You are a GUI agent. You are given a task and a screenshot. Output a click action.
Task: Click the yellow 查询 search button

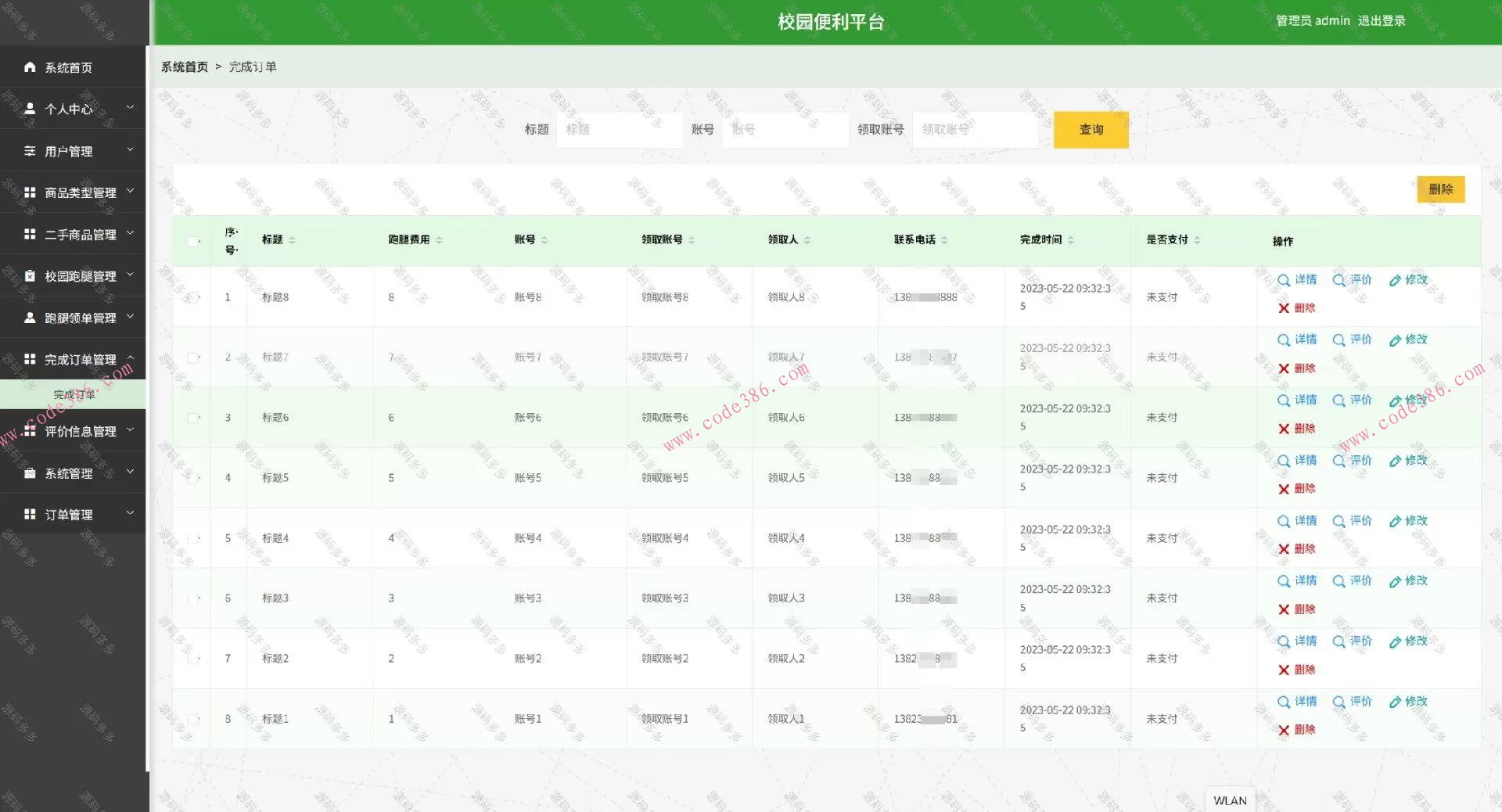(1091, 130)
